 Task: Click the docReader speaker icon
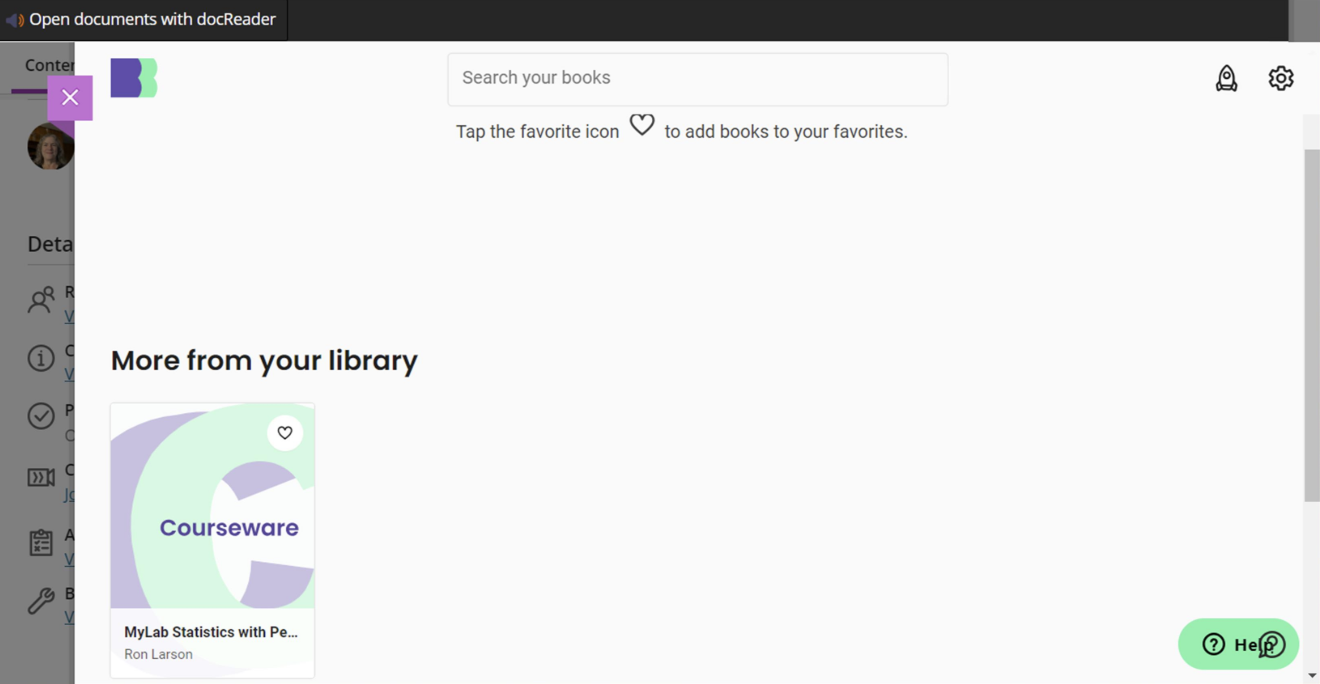pyautogui.click(x=15, y=20)
